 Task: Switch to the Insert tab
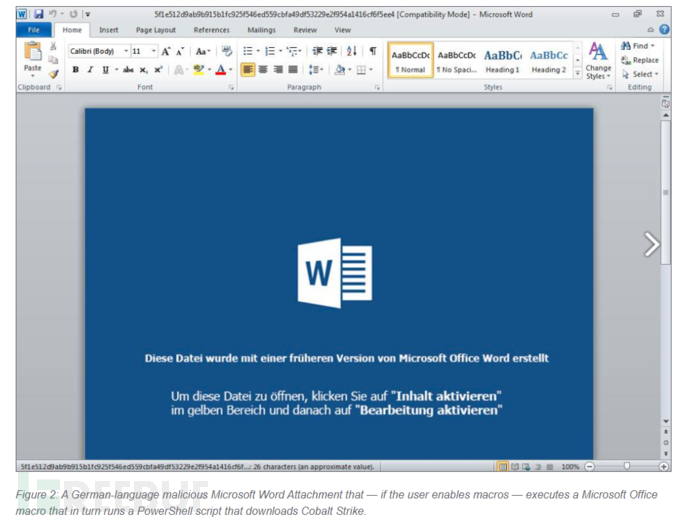[109, 30]
